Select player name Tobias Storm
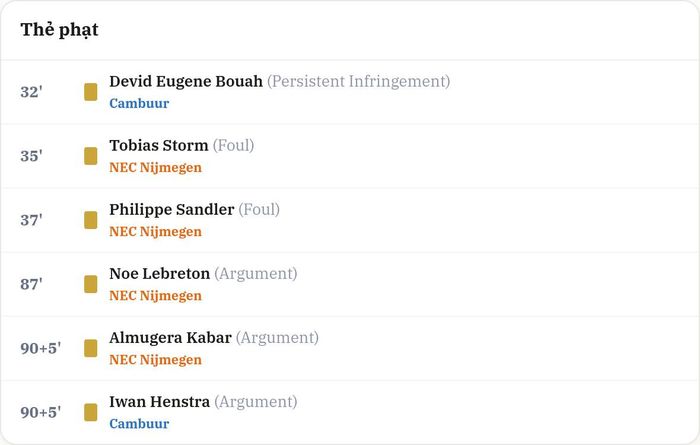The height and width of the screenshot is (445, 700). tap(159, 146)
